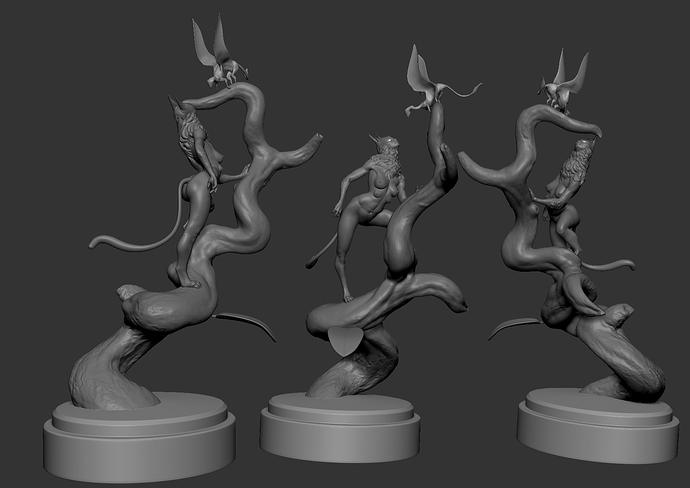Click the winged griffin atop the right sculpture
The height and width of the screenshot is (488, 690).
tap(565, 86)
